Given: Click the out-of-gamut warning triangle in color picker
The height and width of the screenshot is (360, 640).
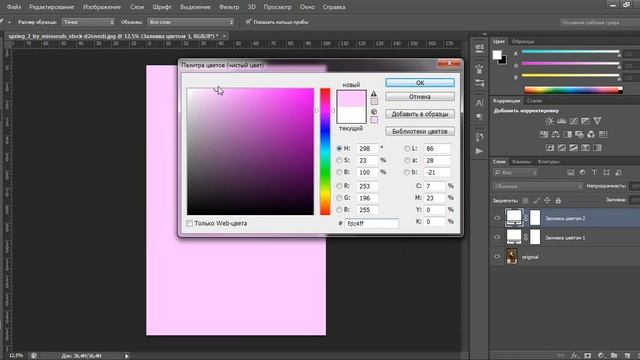Looking at the screenshot, I should click(374, 93).
